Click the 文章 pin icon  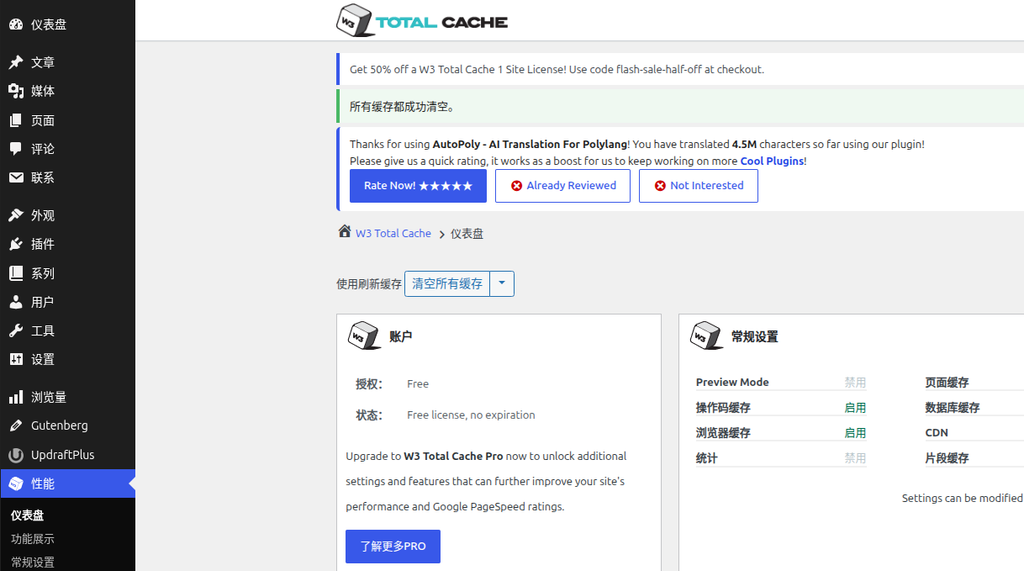[16, 62]
